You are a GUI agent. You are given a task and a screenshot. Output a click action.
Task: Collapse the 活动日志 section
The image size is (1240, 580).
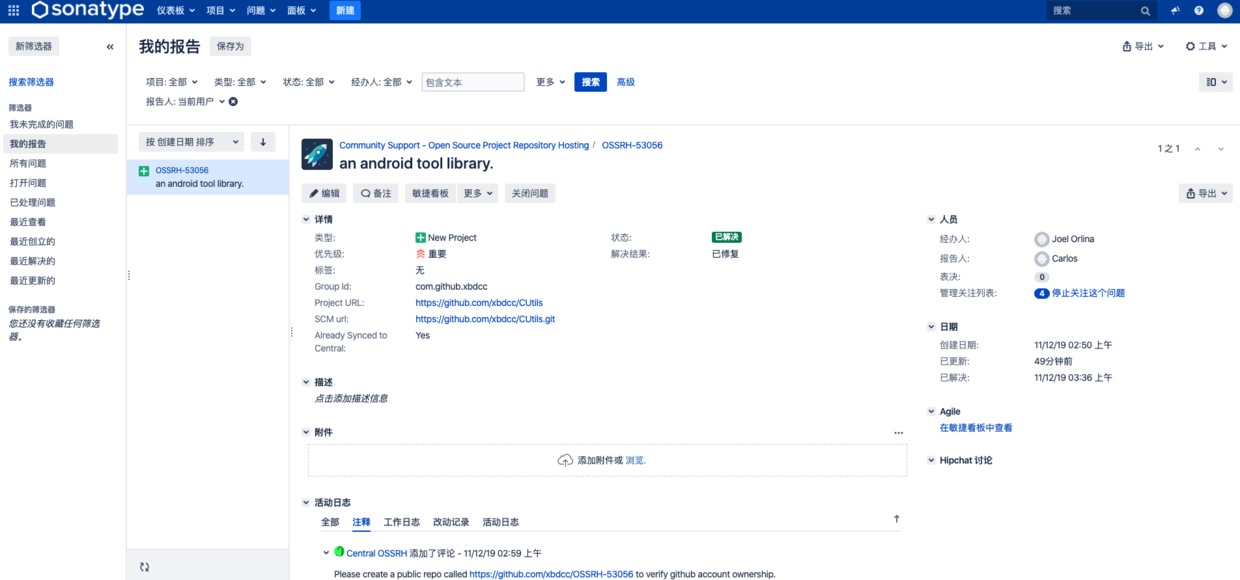tap(307, 502)
